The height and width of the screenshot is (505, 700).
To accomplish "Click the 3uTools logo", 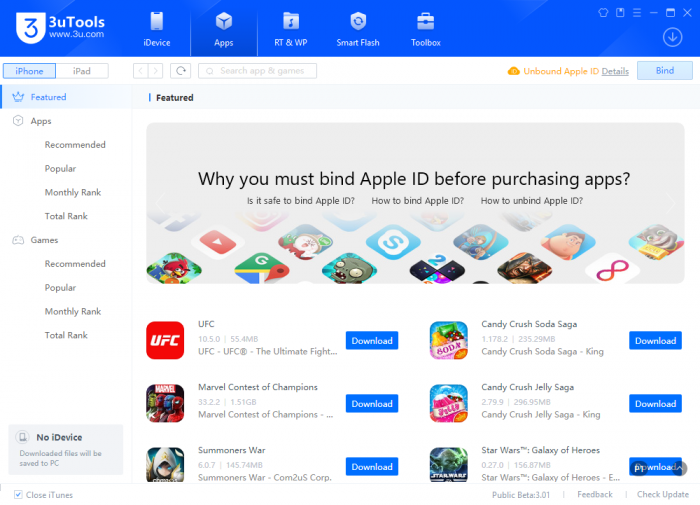I will click(60, 28).
